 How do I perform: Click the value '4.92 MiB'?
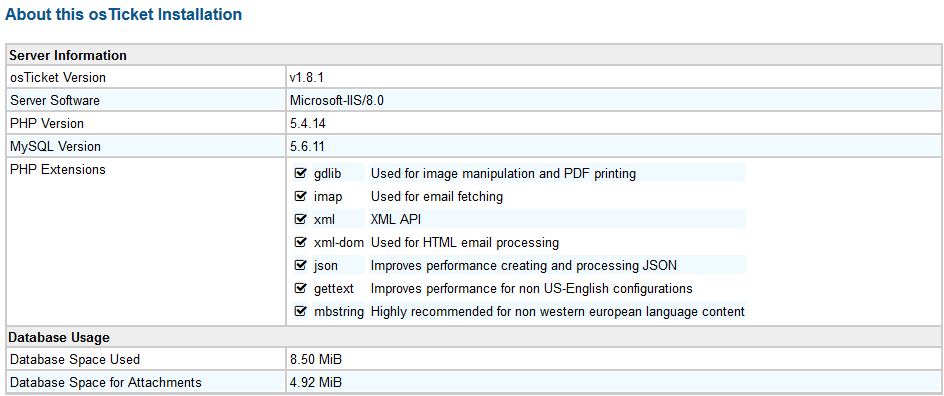[x=315, y=383]
